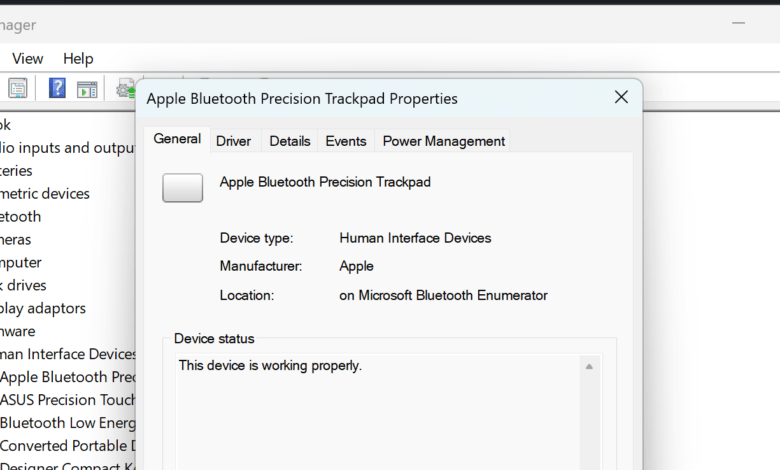Switch to the Events tab
This screenshot has width=780, height=470.
coord(346,141)
